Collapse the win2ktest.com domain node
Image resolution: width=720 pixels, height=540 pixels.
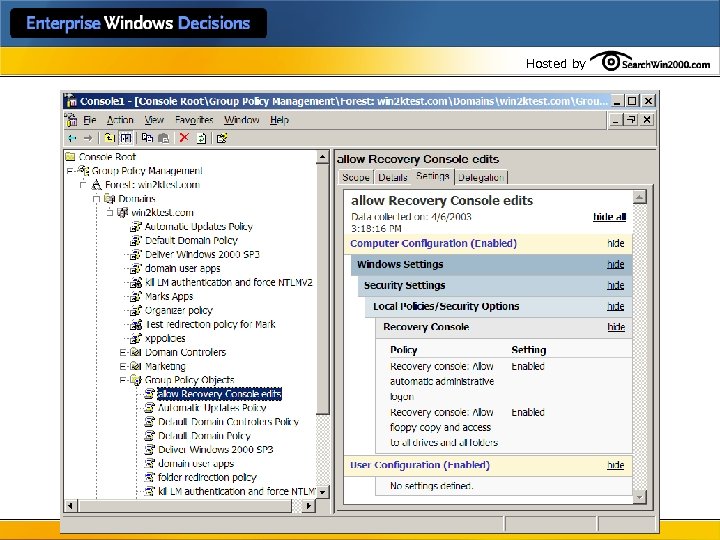coord(109,213)
